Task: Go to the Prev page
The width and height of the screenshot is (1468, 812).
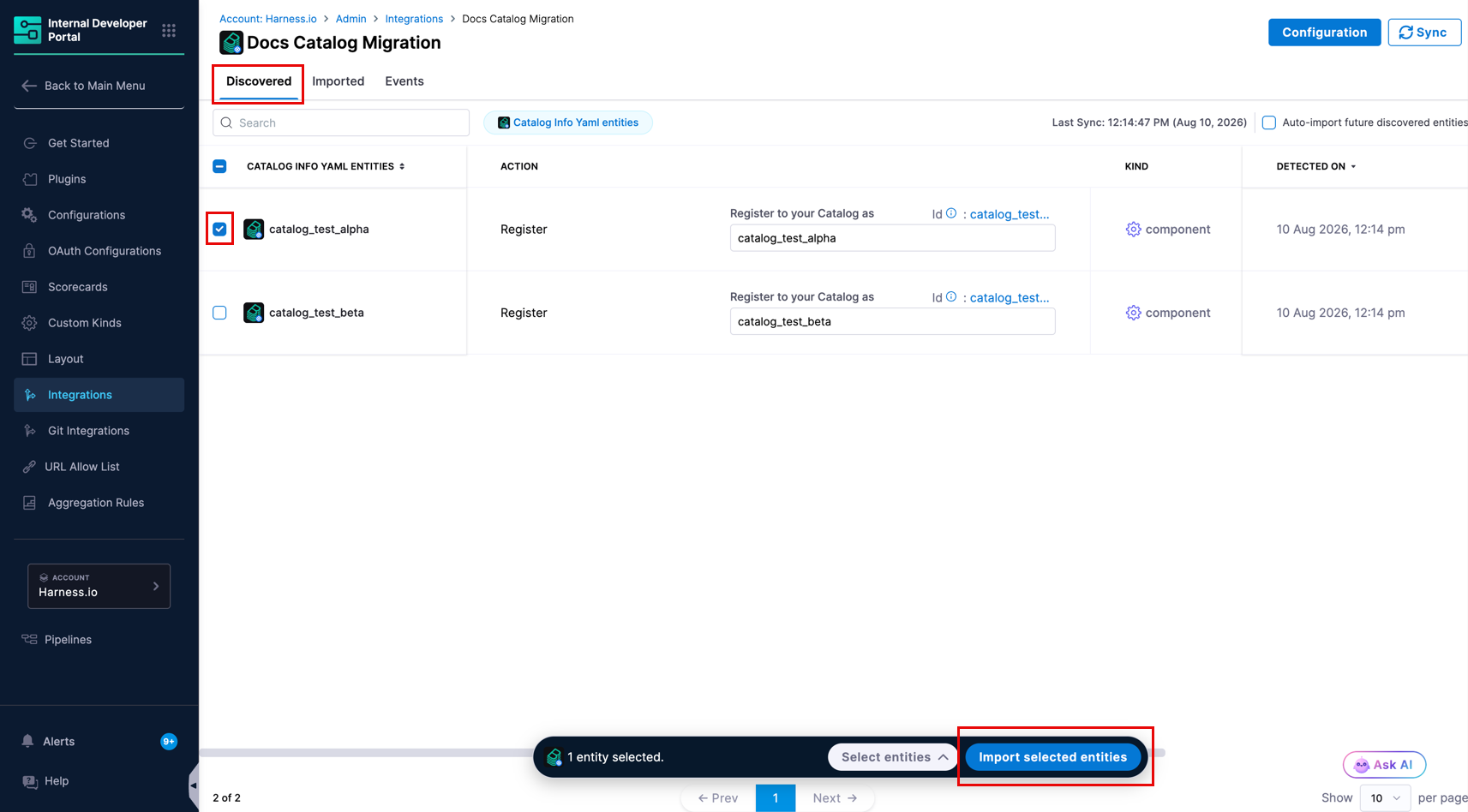Action: pyautogui.click(x=718, y=798)
